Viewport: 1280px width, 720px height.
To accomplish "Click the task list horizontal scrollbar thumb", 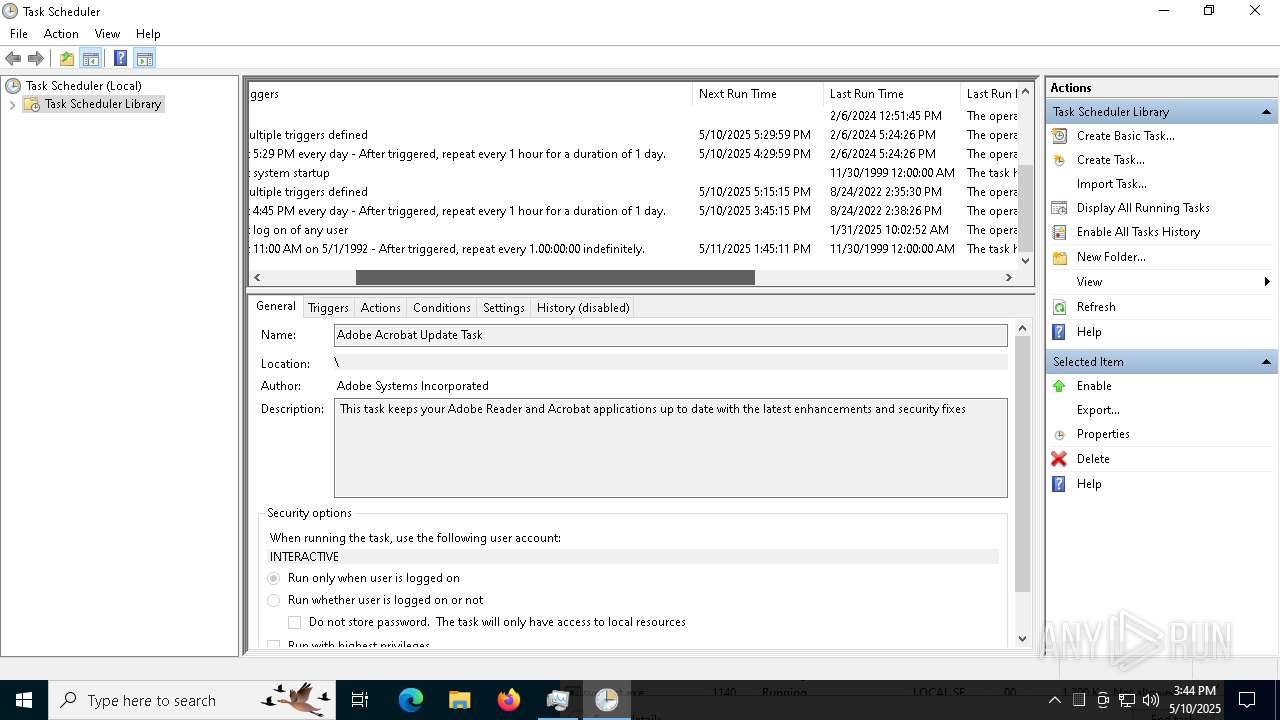I will (x=555, y=277).
